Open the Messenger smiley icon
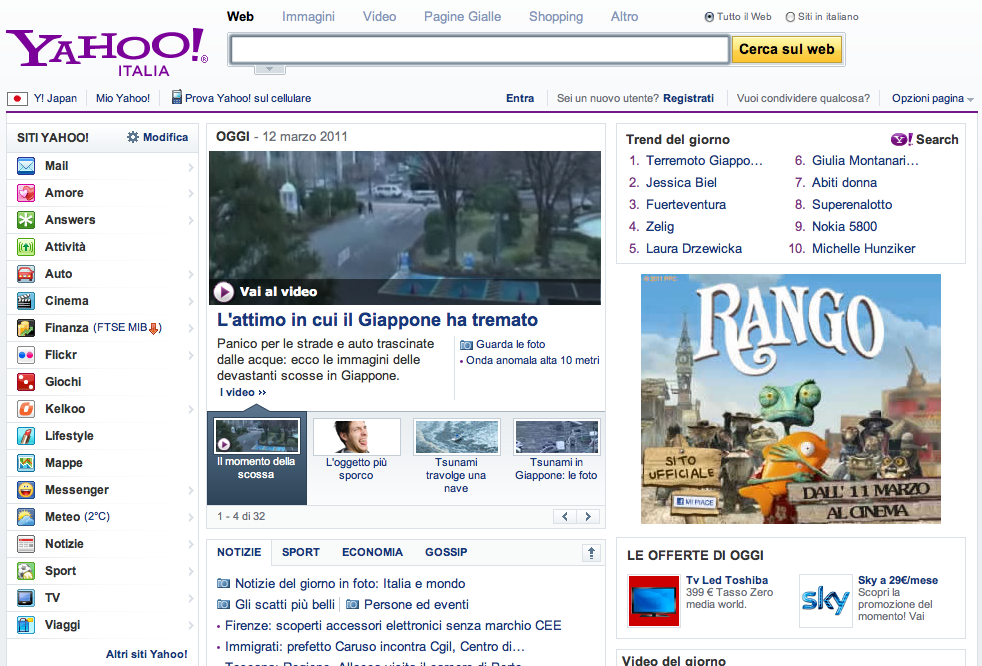This screenshot has height=666, width=982. coord(26,490)
